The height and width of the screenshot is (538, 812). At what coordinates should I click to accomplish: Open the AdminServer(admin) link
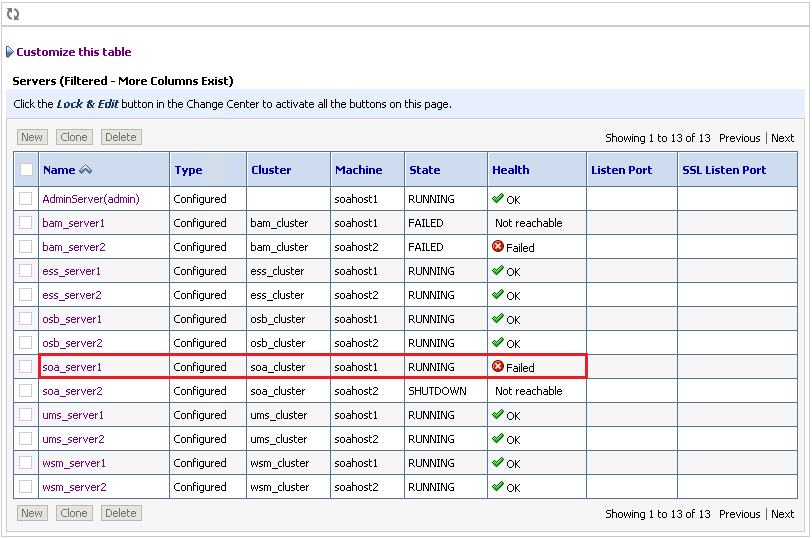coord(91,199)
